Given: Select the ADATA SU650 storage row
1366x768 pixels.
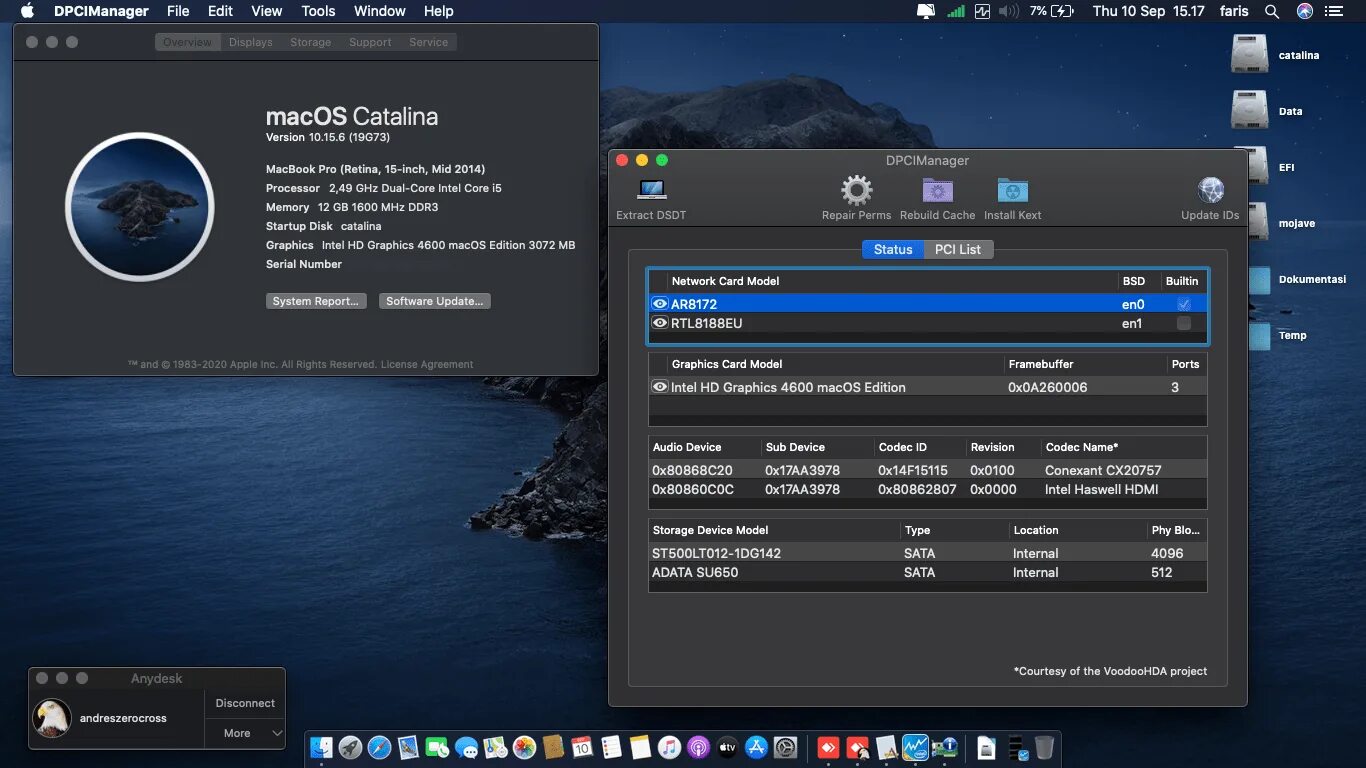Looking at the screenshot, I should click(x=927, y=572).
